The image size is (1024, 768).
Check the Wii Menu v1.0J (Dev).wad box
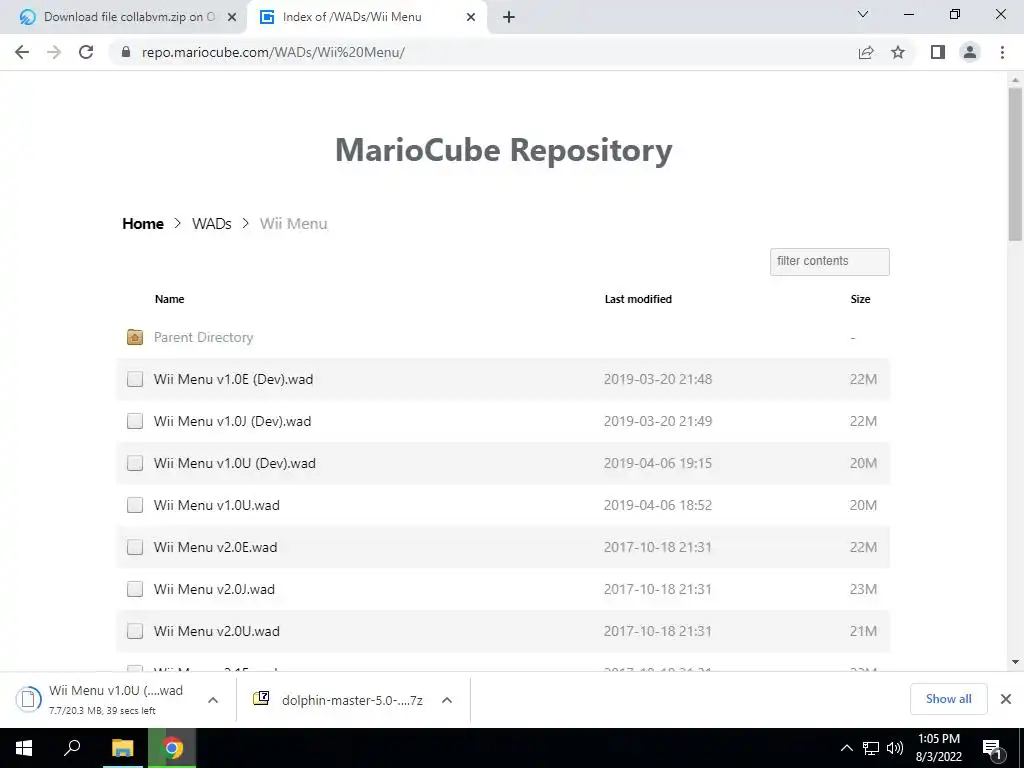point(135,421)
